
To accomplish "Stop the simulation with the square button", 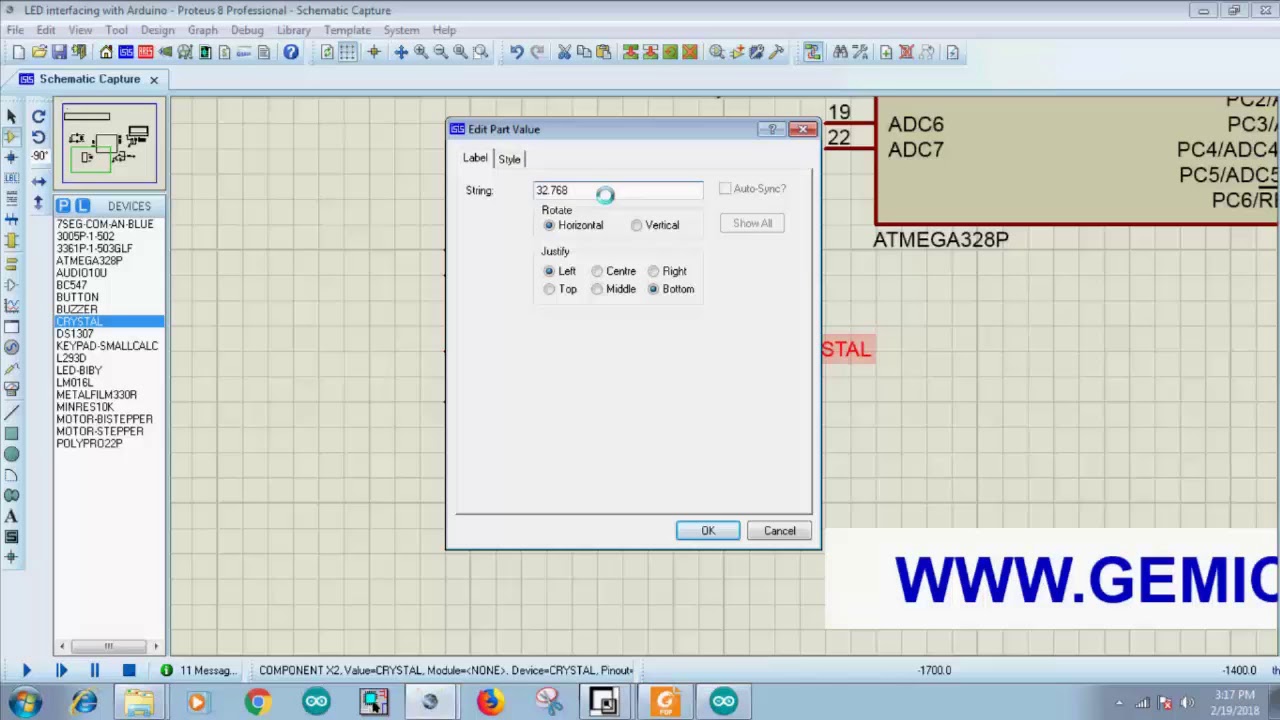I will [128, 670].
